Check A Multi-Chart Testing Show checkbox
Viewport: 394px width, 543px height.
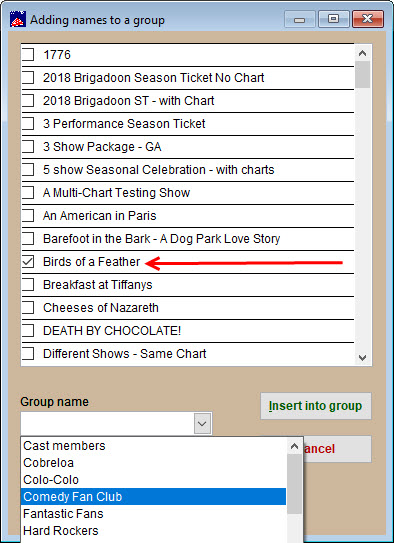(28, 193)
